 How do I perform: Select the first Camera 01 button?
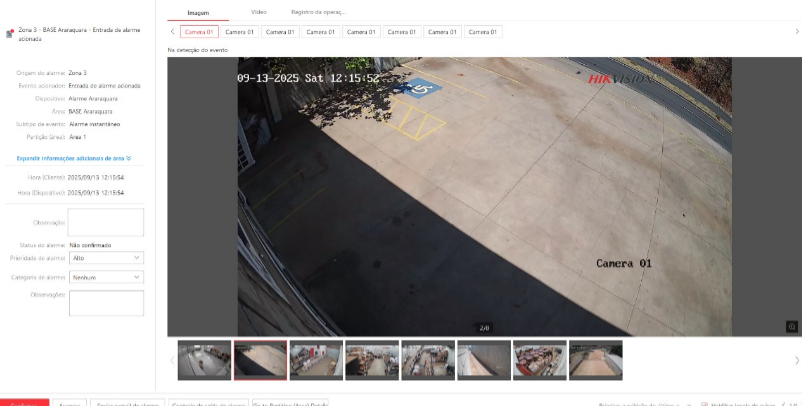coord(200,32)
